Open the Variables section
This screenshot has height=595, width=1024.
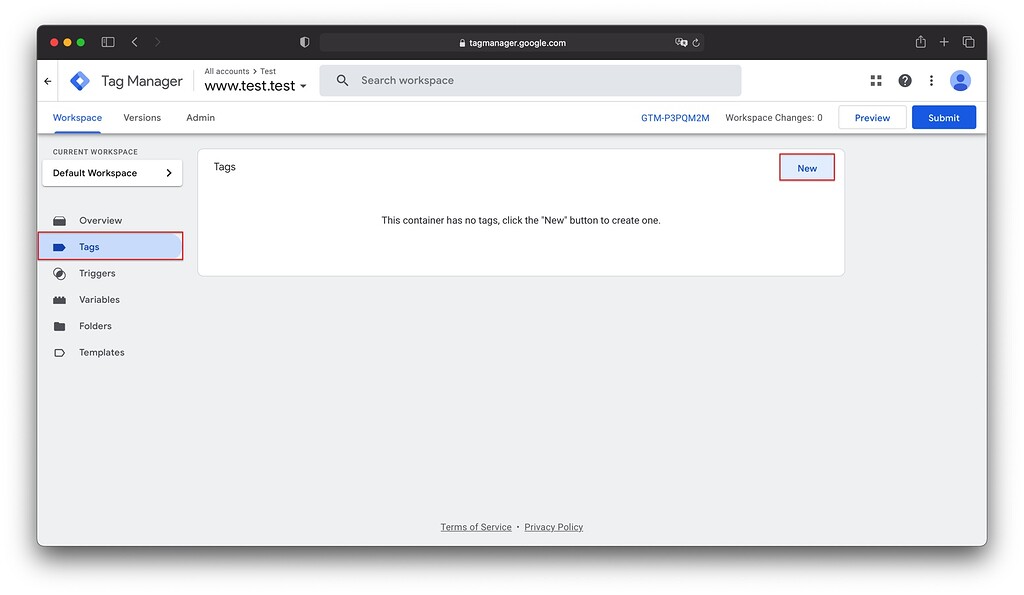pyautogui.click(x=100, y=299)
